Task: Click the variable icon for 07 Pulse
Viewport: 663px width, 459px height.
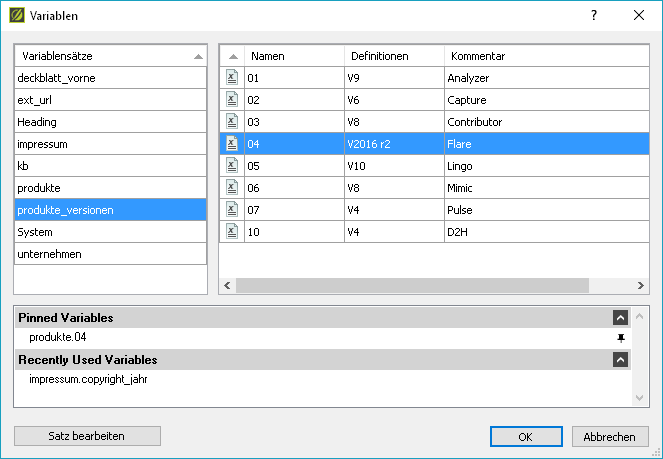Action: point(231,209)
